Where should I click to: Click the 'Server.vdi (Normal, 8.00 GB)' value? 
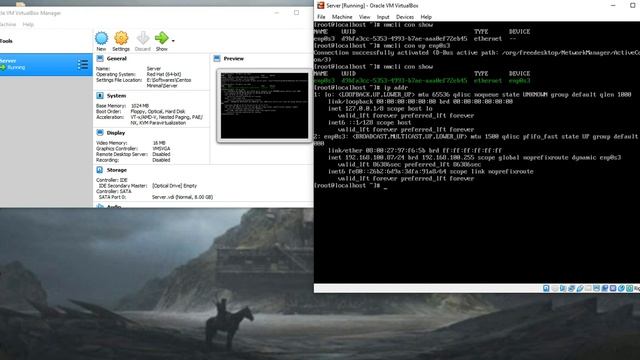point(182,197)
